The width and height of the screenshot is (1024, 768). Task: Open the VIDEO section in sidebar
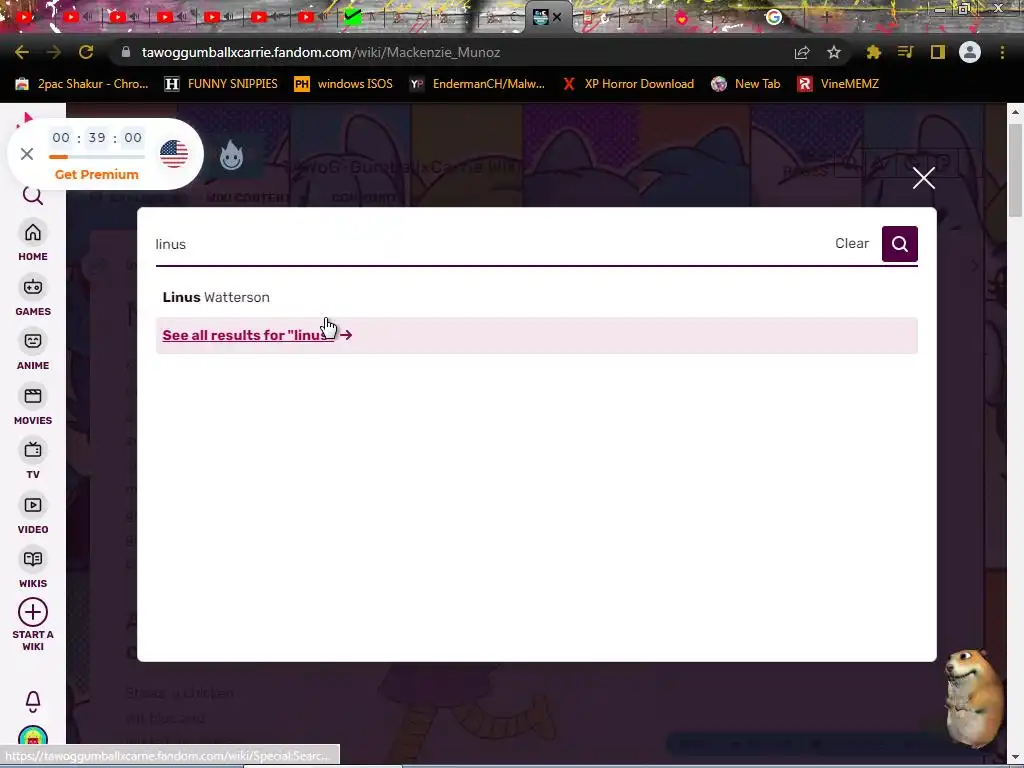pos(33,515)
